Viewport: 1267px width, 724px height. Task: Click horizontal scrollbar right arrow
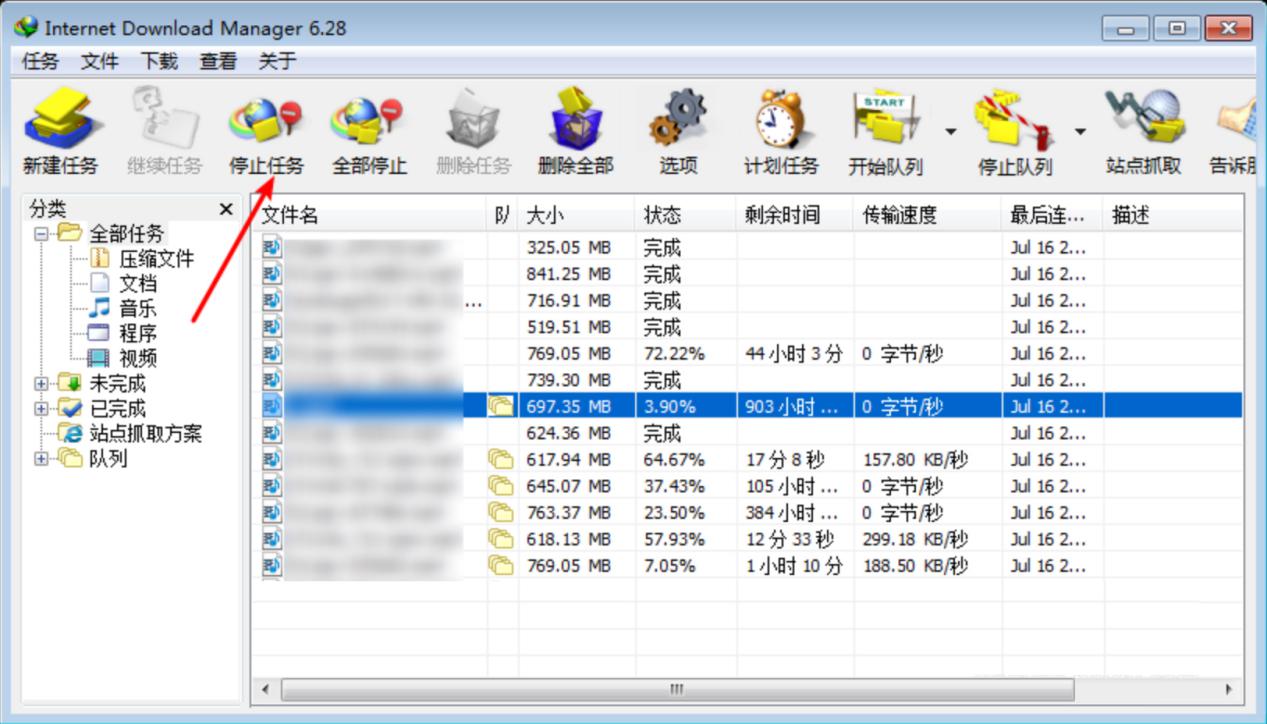pos(1229,689)
